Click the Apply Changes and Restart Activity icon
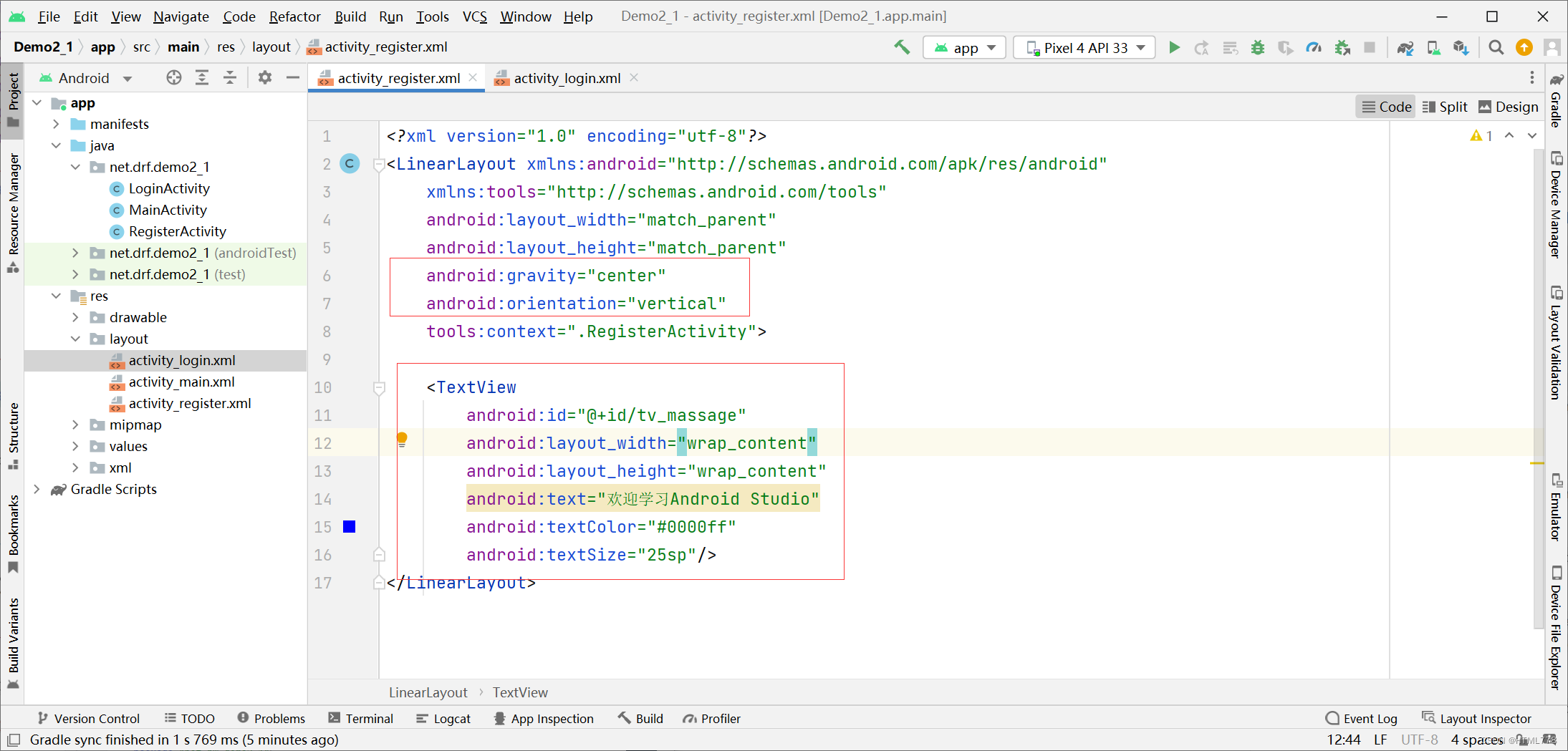Viewport: 1568px width, 751px height. (1202, 47)
